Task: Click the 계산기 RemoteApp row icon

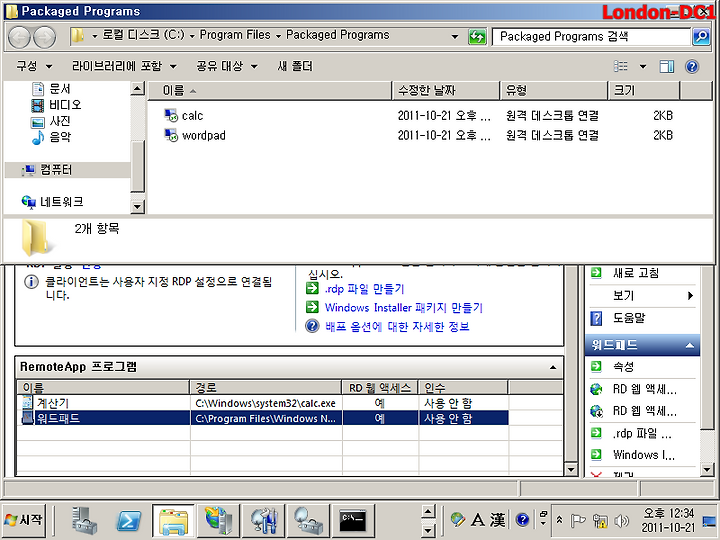Action: (28, 403)
